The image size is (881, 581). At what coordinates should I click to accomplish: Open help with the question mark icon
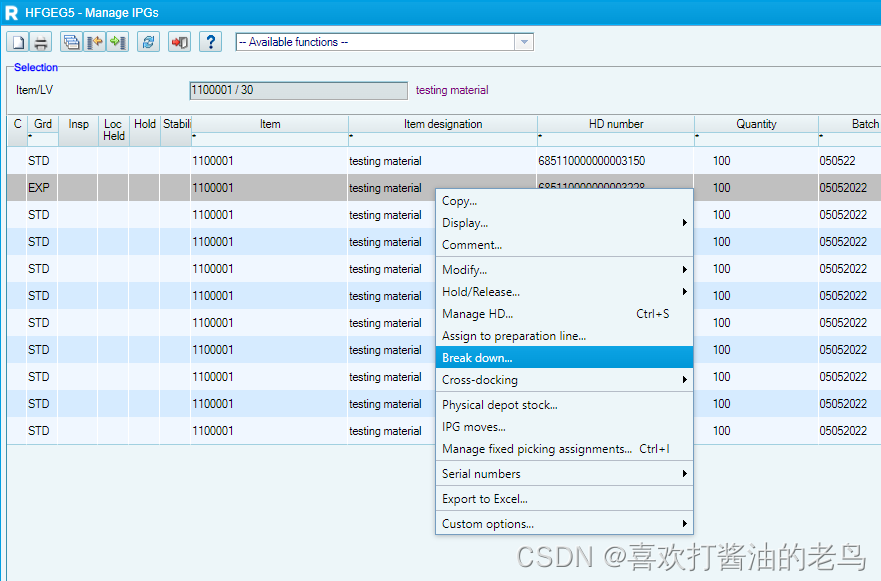210,42
